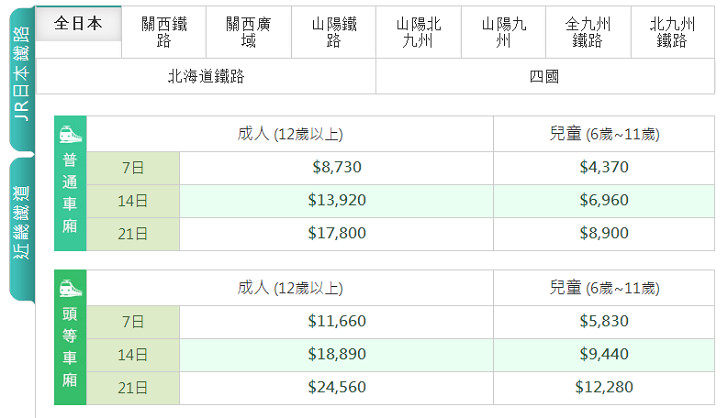This screenshot has width=728, height=418.
Task: Switch to the 山陽九州 tab
Action: pyautogui.click(x=503, y=32)
